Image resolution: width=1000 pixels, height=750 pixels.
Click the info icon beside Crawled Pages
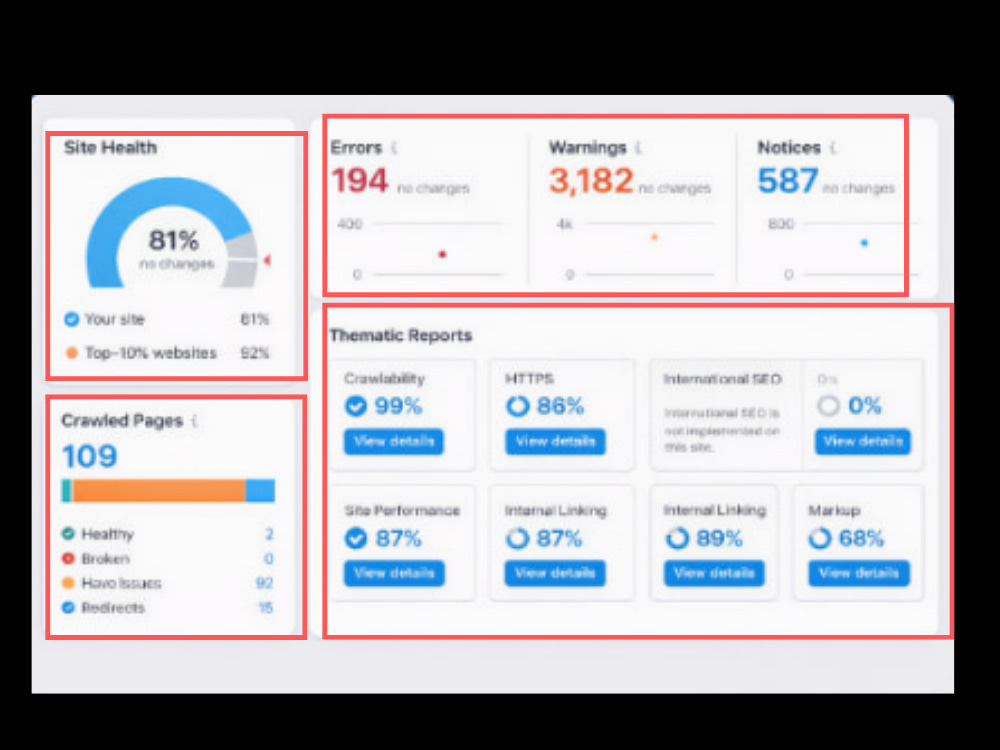195,421
